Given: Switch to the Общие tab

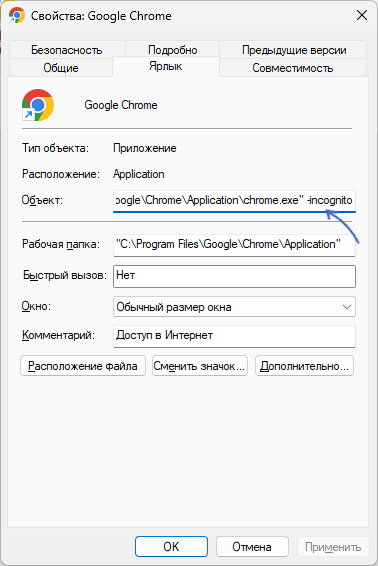Looking at the screenshot, I should click(61, 68).
